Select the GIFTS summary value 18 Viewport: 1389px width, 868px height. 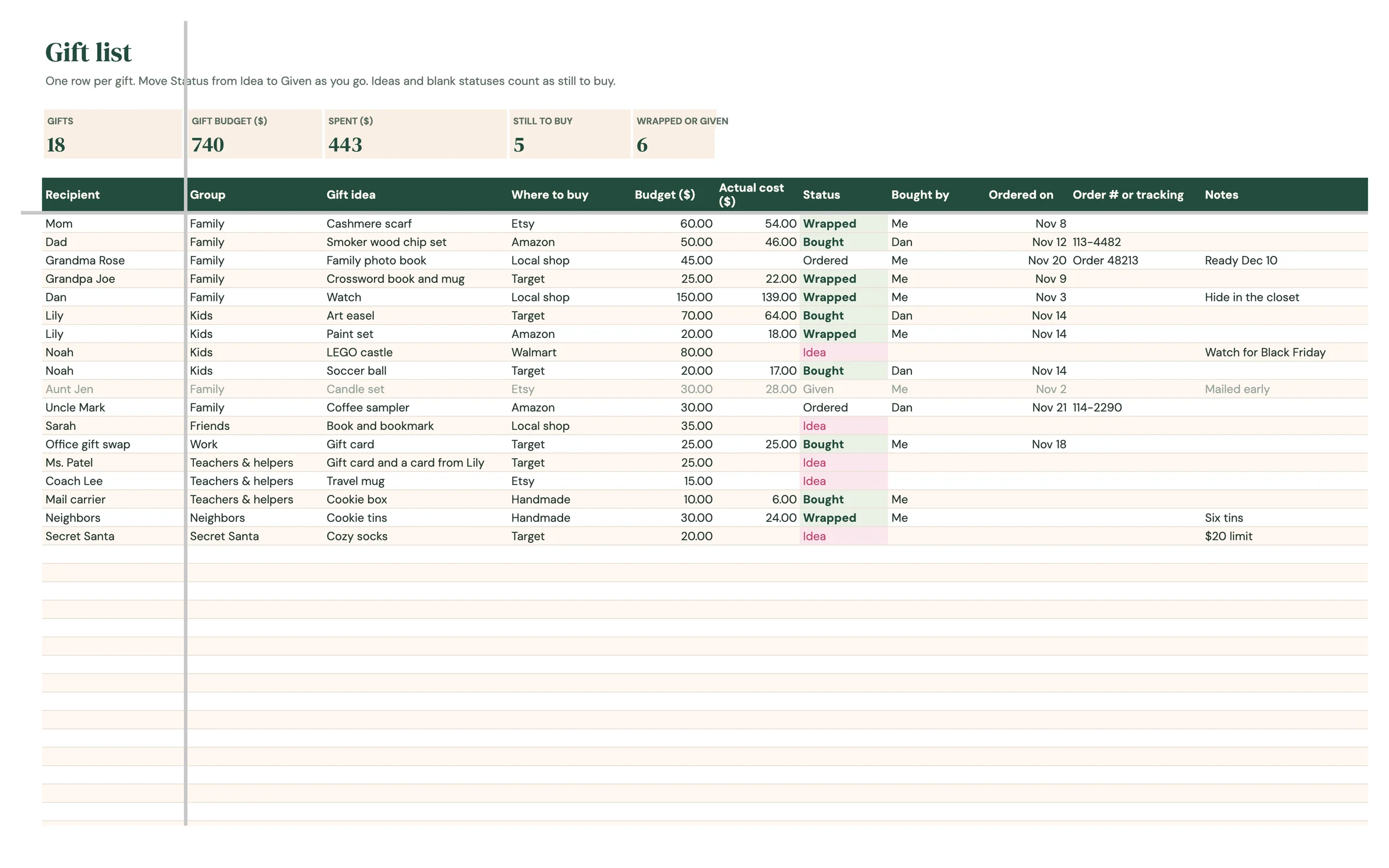point(56,145)
